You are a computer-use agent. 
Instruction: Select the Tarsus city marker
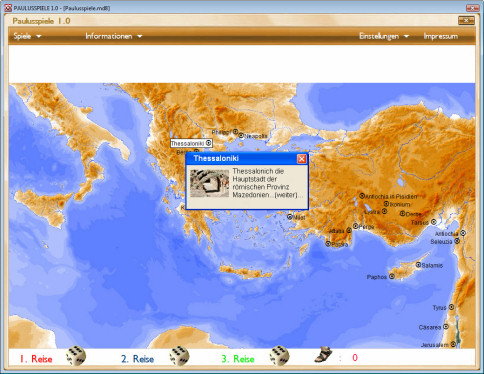point(434,222)
